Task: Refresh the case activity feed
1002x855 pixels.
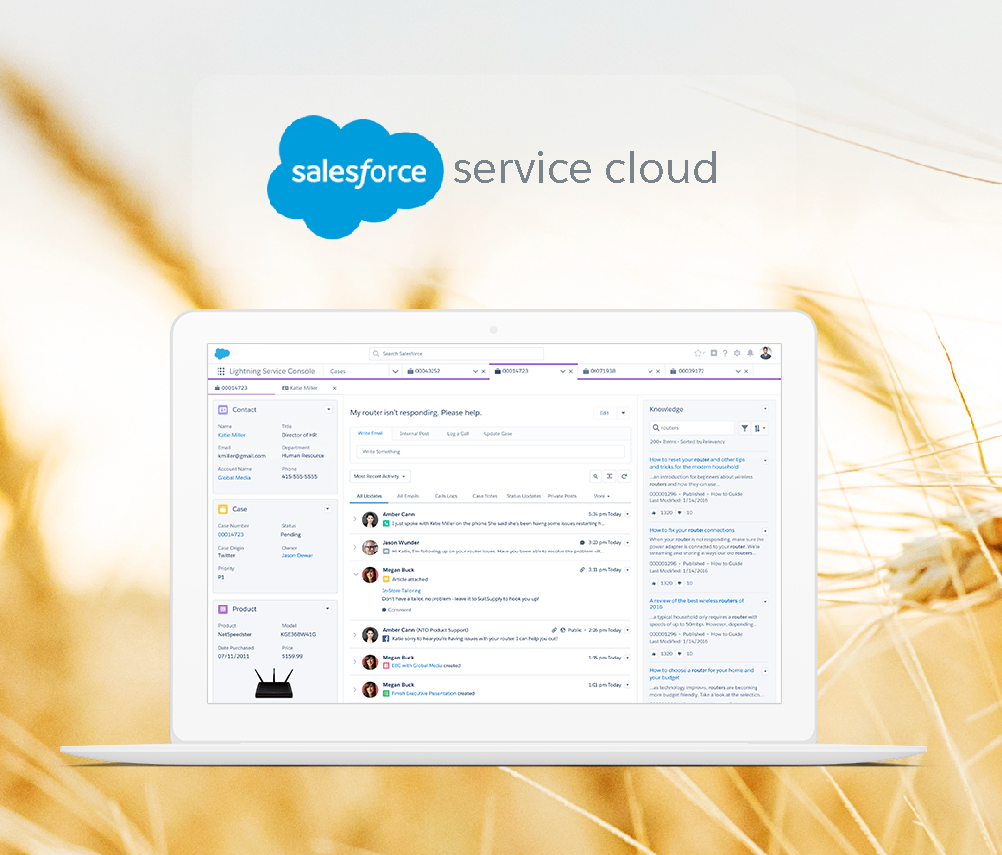Action: 624,476
